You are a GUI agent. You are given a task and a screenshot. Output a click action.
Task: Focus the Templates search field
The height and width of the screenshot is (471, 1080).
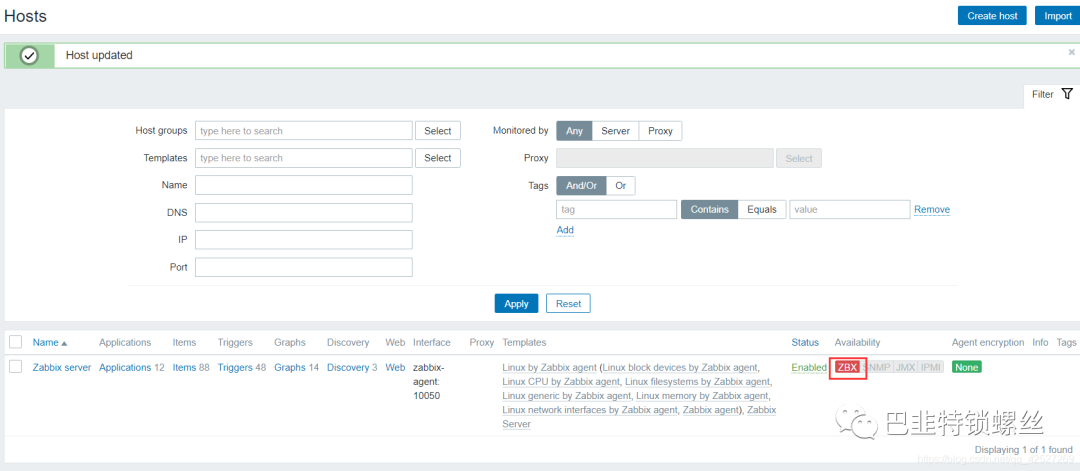[304, 158]
